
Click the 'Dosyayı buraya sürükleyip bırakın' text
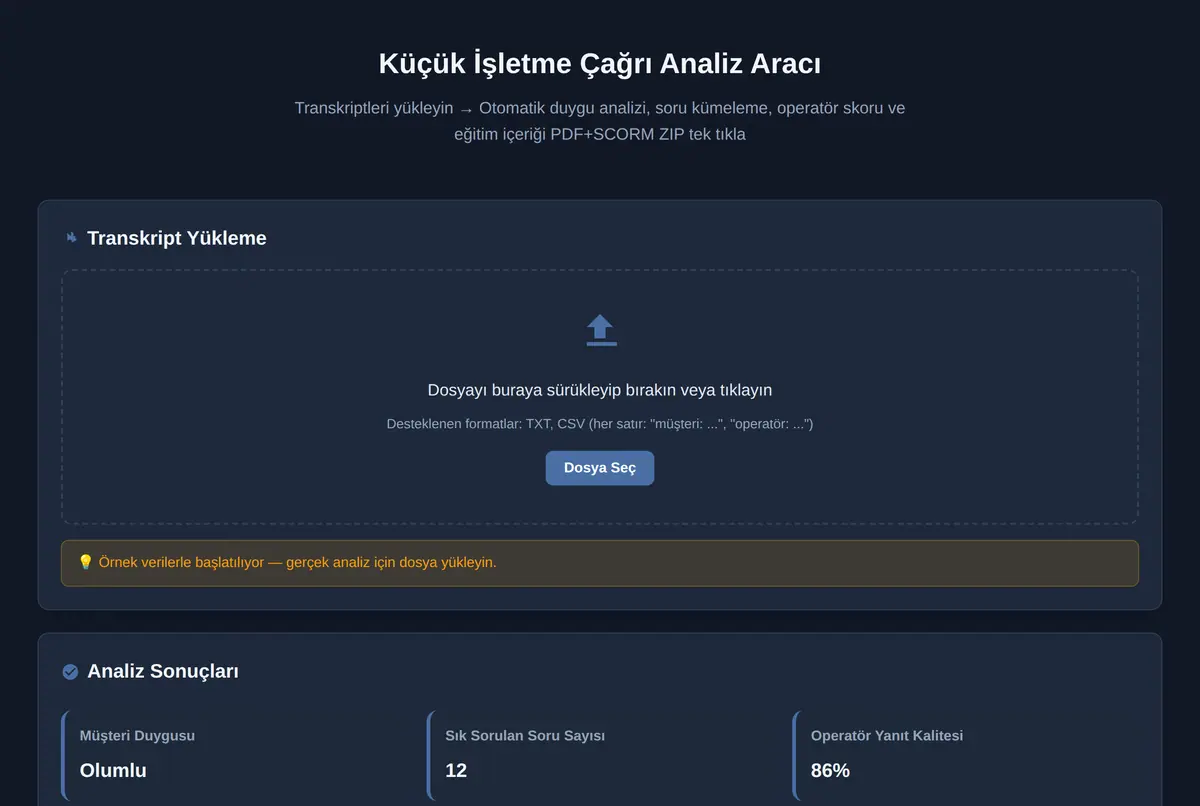pos(600,390)
